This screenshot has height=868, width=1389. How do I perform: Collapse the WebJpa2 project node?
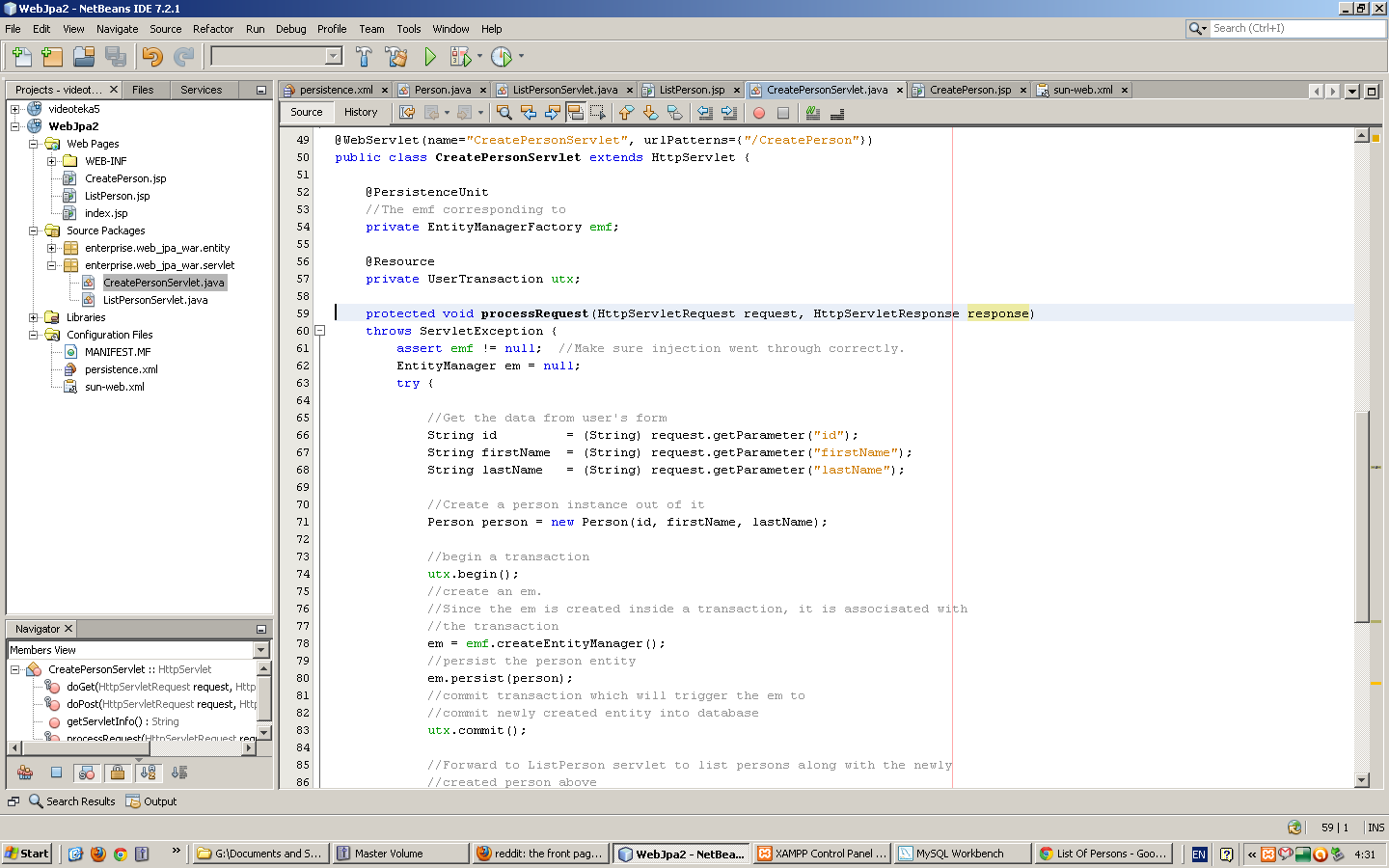coord(15,126)
